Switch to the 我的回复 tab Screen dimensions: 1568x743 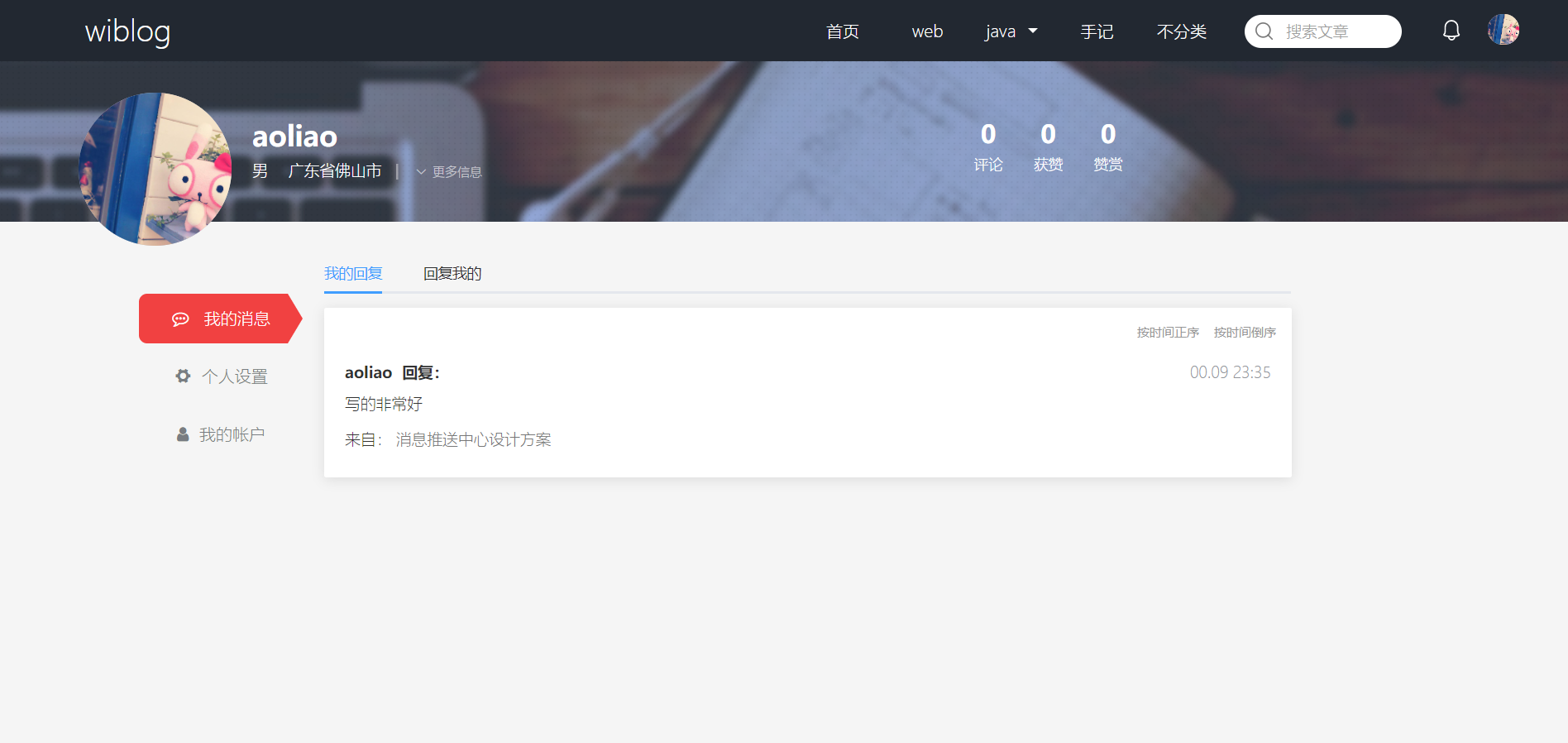(x=353, y=274)
